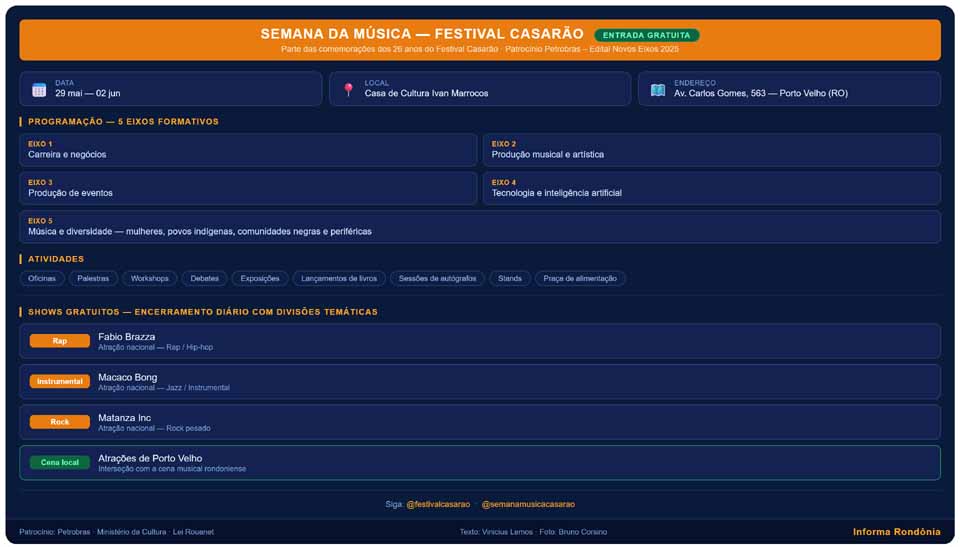Click the Oficinas activity chip

click(42, 278)
